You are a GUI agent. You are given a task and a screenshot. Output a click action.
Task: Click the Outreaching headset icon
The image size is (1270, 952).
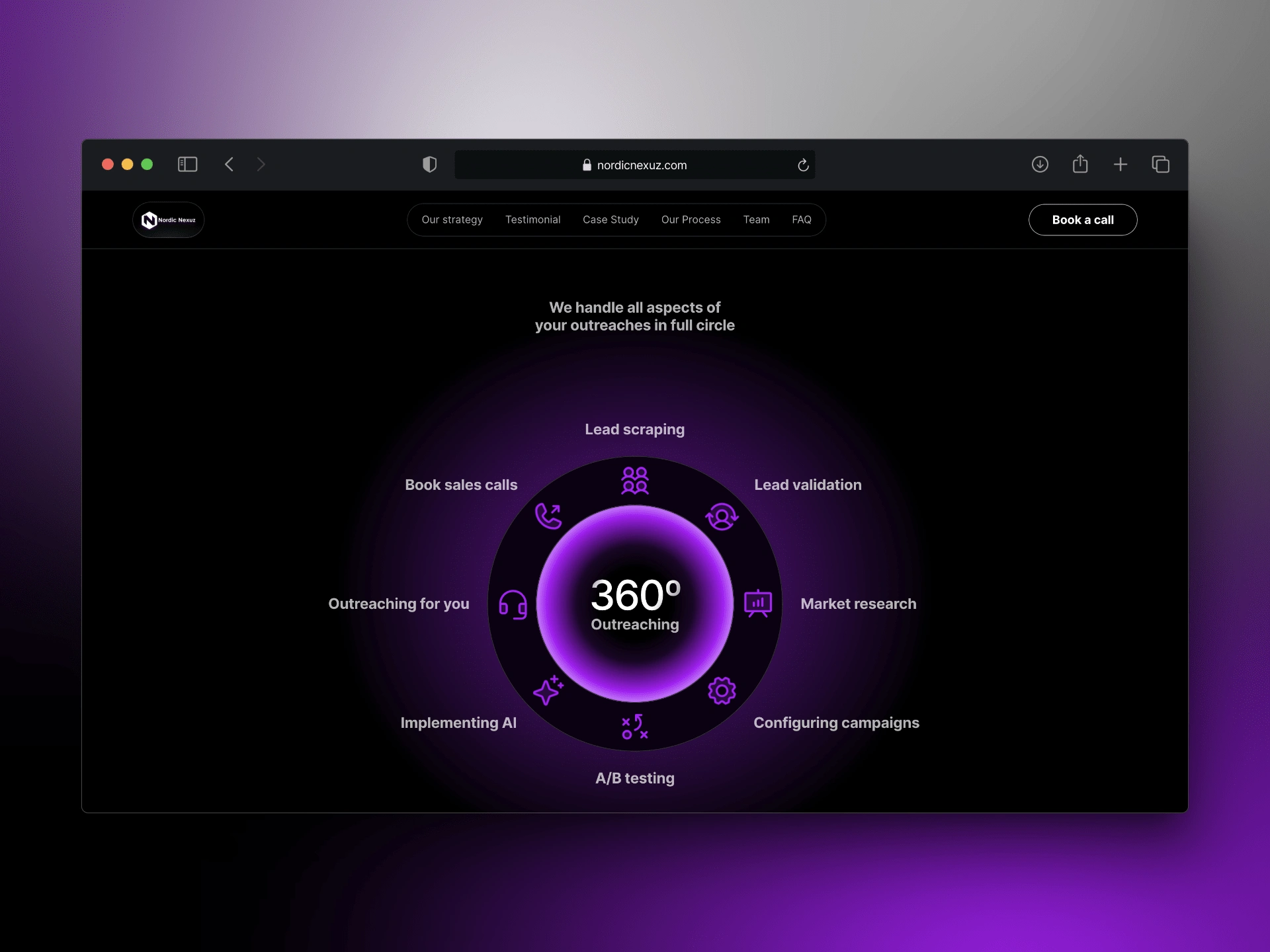coord(513,604)
